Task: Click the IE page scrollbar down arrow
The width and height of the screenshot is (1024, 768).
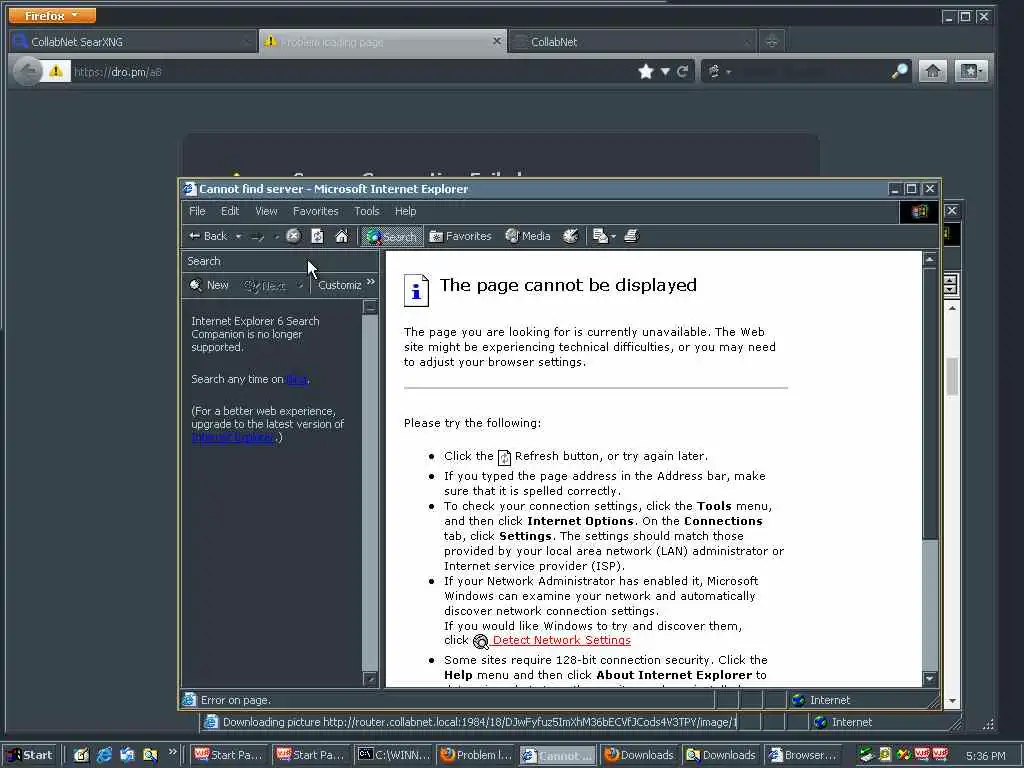Action: tap(930, 679)
